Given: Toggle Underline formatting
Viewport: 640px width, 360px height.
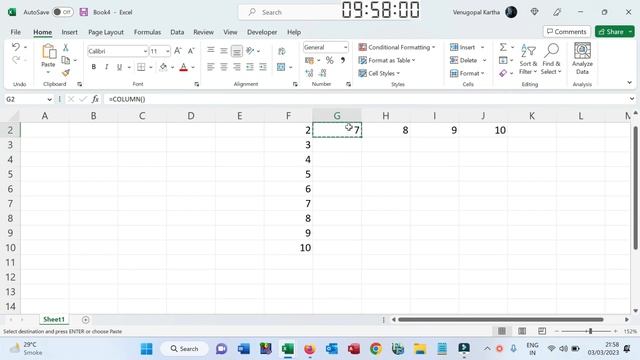Looking at the screenshot, I should tap(119, 67).
